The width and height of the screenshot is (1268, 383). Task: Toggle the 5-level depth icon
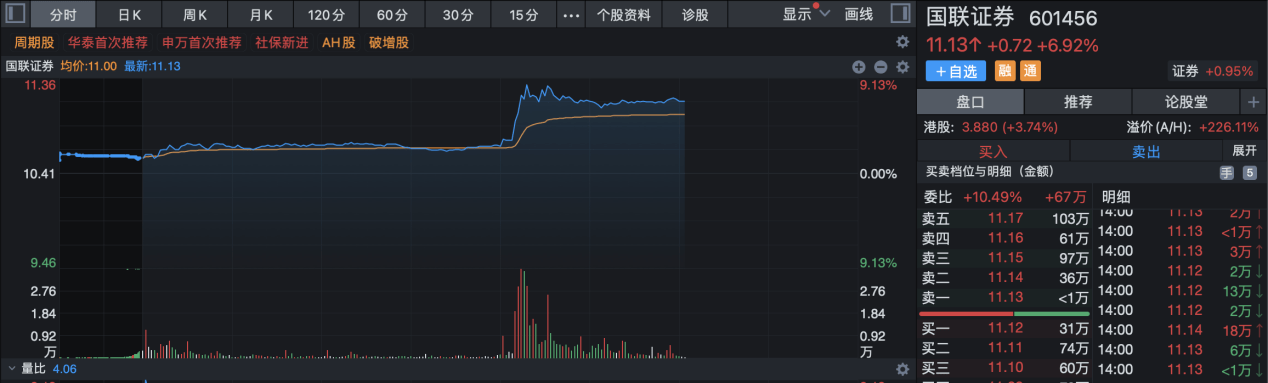point(1249,173)
